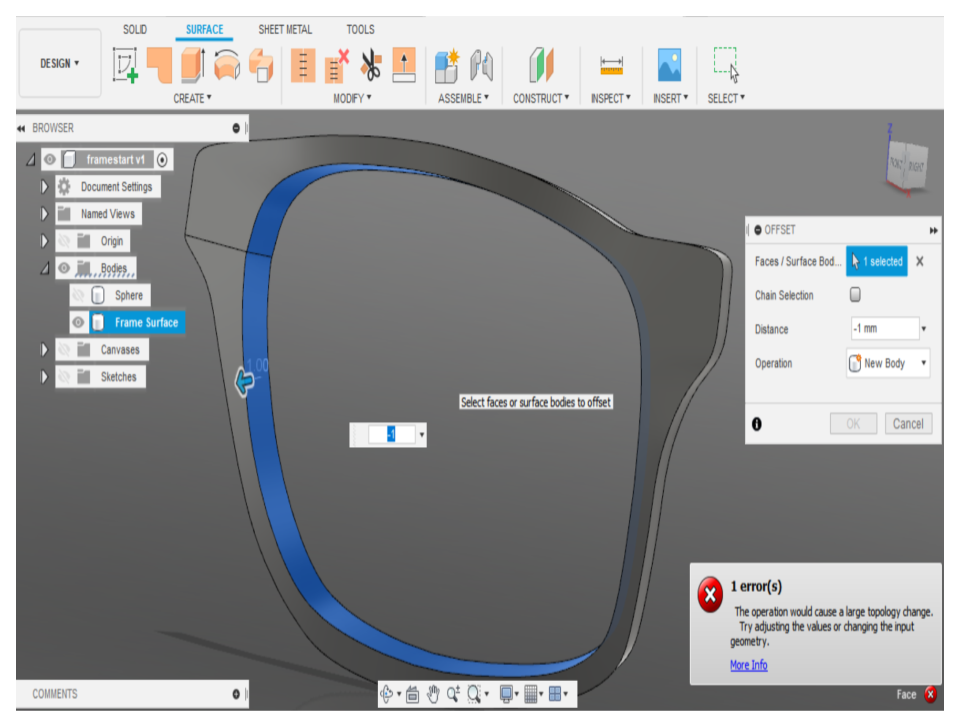Click the Cancel button in Offset dialog
The height and width of the screenshot is (720, 960).
click(x=908, y=423)
